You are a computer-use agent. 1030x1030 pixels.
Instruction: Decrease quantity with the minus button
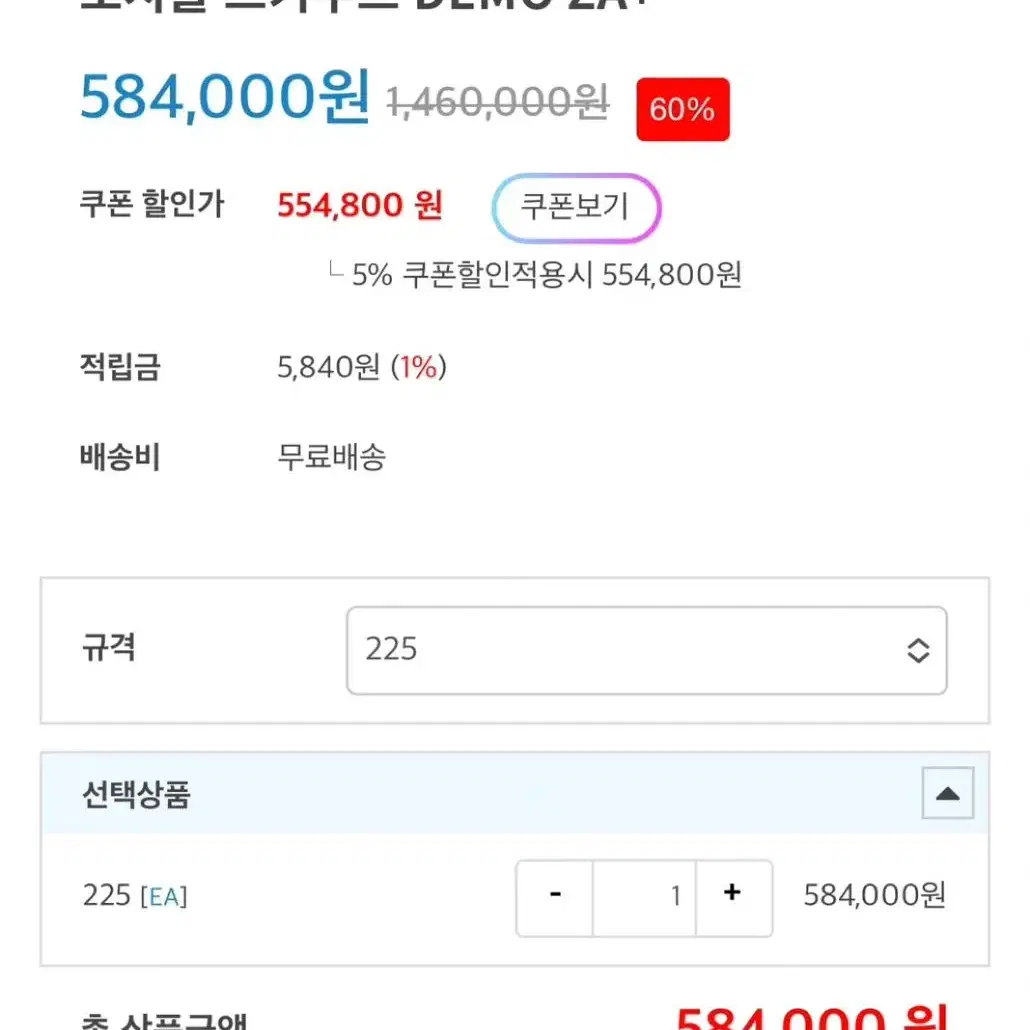point(555,897)
